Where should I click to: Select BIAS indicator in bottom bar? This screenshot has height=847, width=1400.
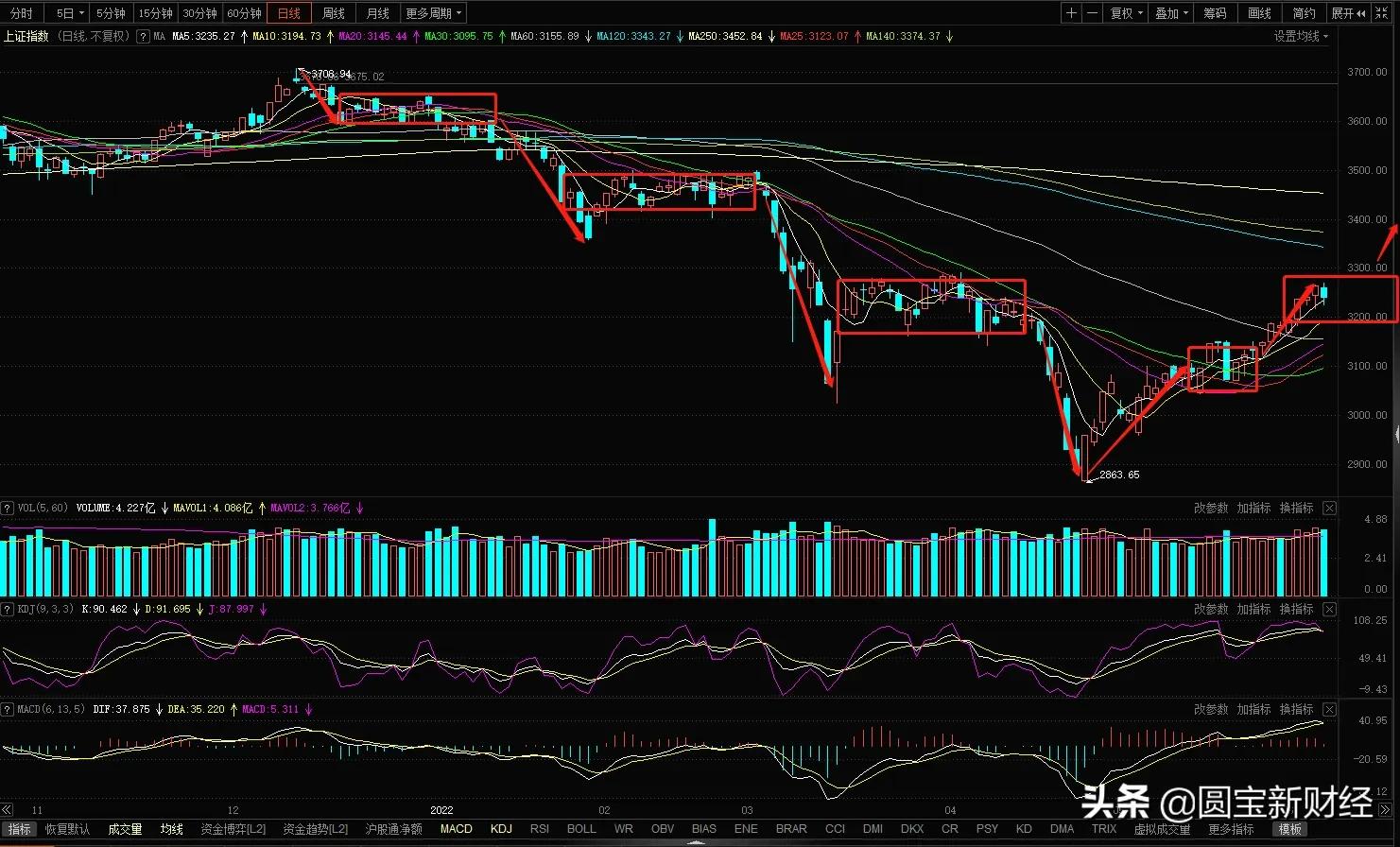click(x=704, y=829)
